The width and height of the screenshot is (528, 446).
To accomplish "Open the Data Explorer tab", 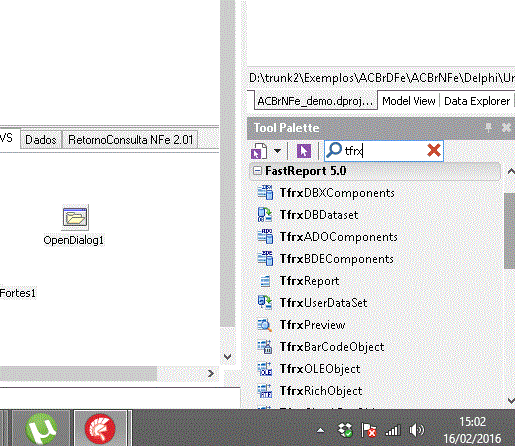I will [x=477, y=101].
